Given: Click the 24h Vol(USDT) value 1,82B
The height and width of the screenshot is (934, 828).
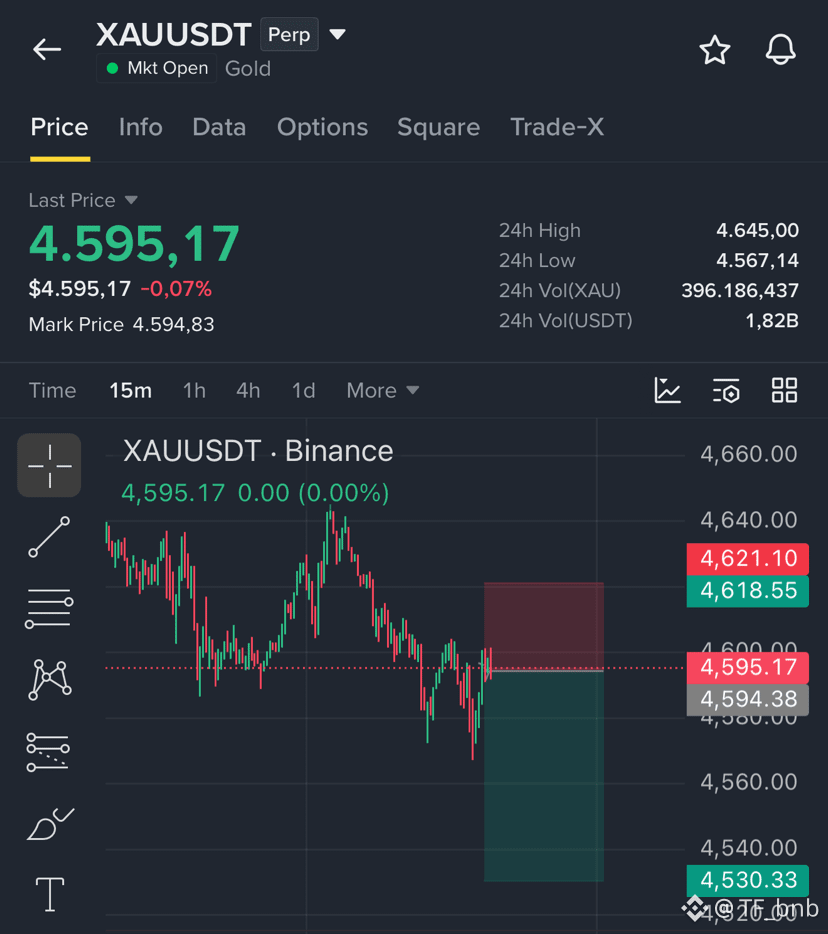Looking at the screenshot, I should [x=772, y=321].
